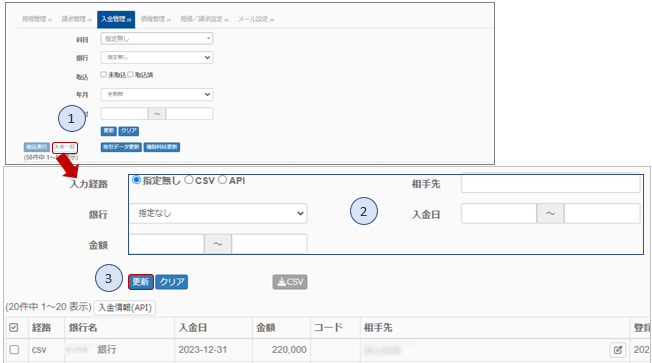The width and height of the screenshot is (652, 363).
Task: Switch to the 見積管理 tab
Action: [x=37, y=19]
